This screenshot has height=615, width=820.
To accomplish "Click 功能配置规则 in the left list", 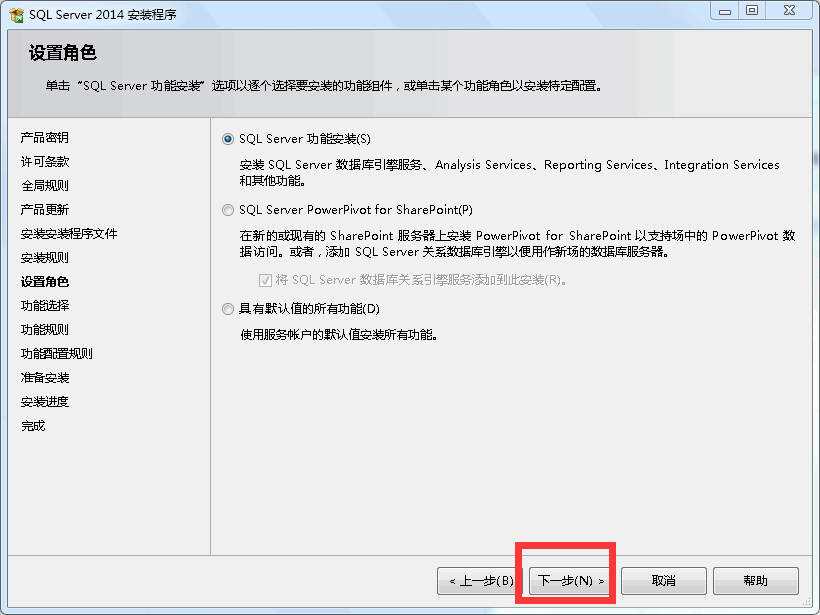I will tap(56, 354).
